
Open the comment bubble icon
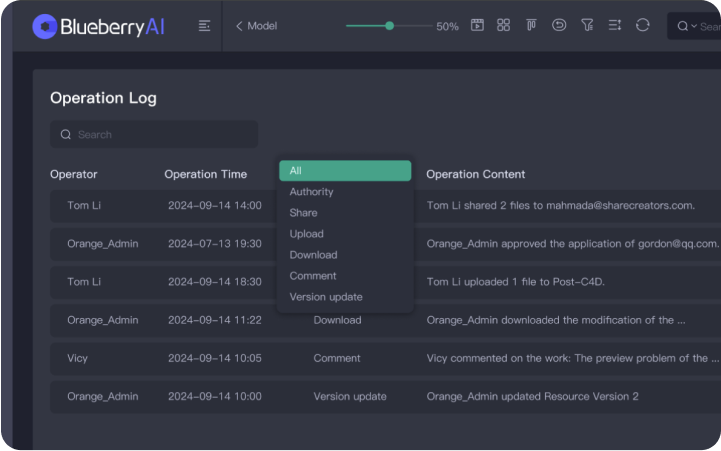coord(559,25)
